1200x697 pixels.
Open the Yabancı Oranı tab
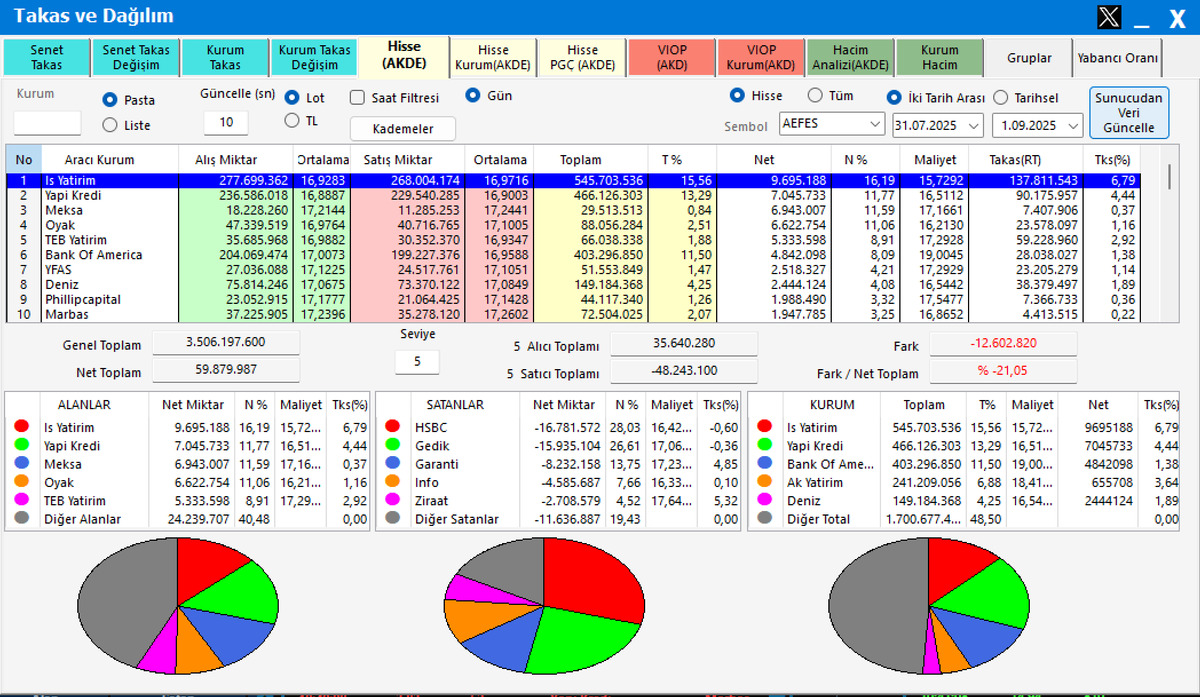1118,58
